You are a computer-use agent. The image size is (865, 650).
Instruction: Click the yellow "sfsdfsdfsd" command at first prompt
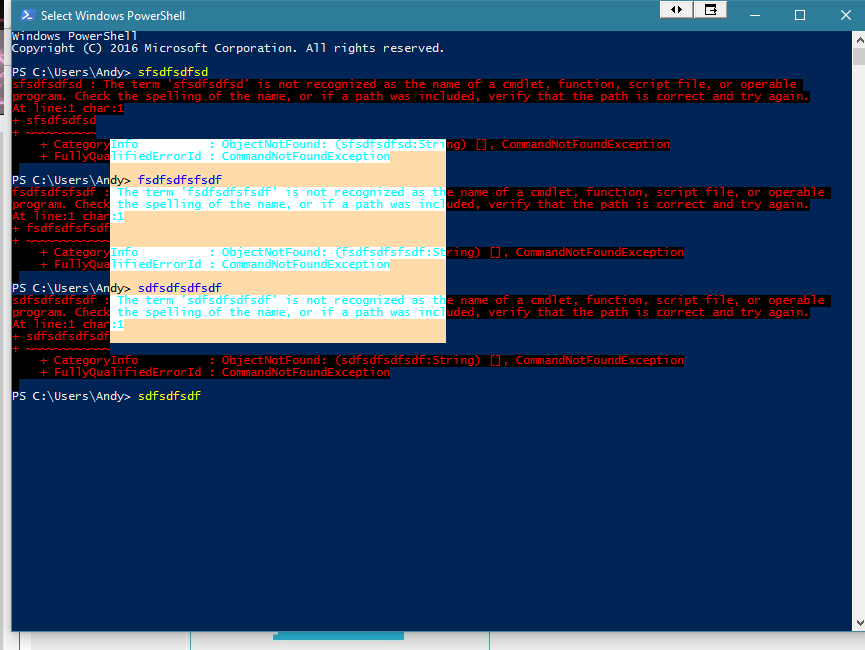173,72
